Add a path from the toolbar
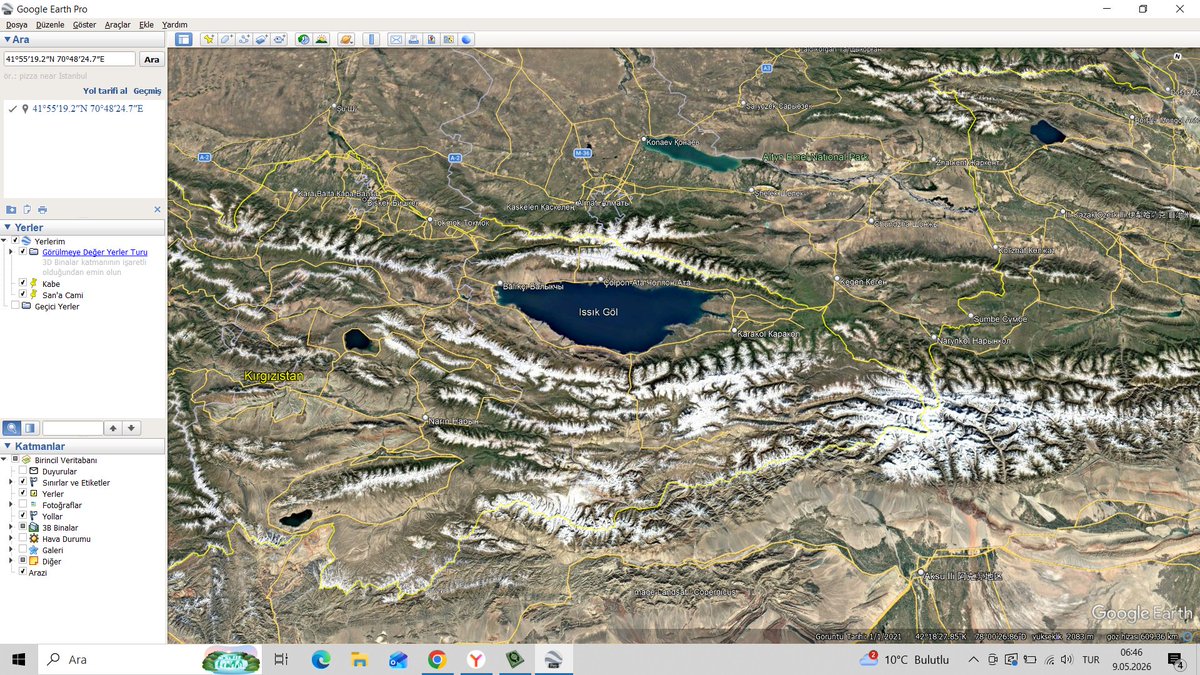This screenshot has width=1200, height=675. pyautogui.click(x=244, y=39)
